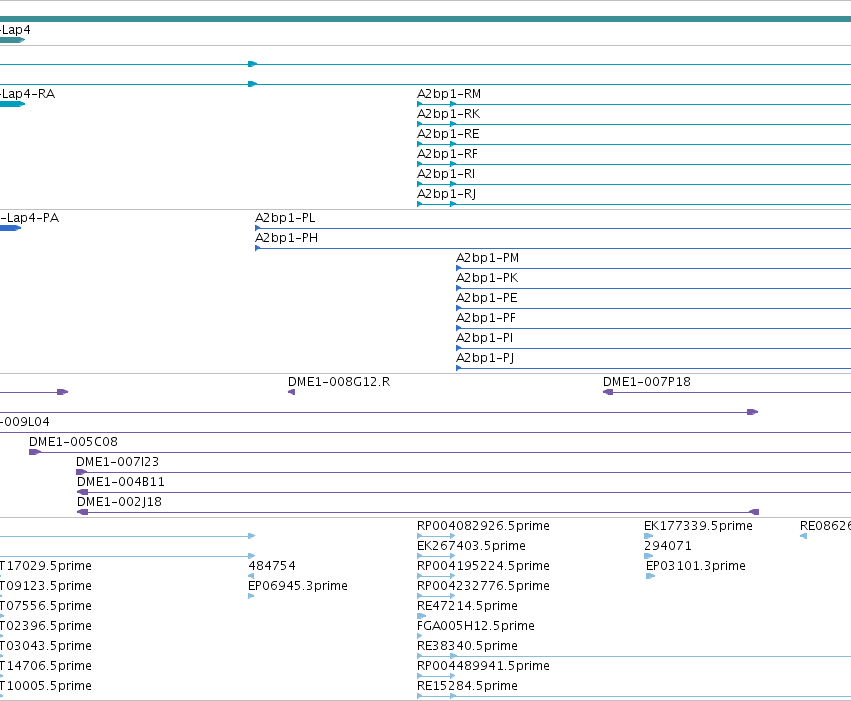Select the T17029.5prime EST label

pos(46,566)
